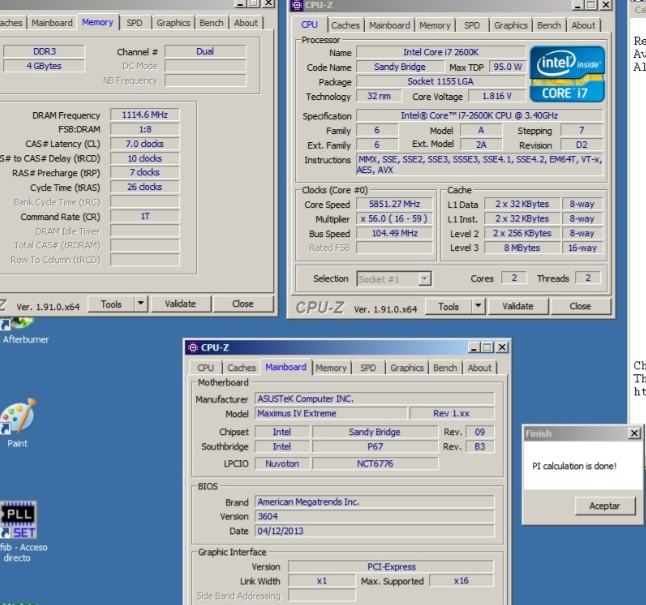Launch the PLL SET setfsb shortcut

point(19,532)
